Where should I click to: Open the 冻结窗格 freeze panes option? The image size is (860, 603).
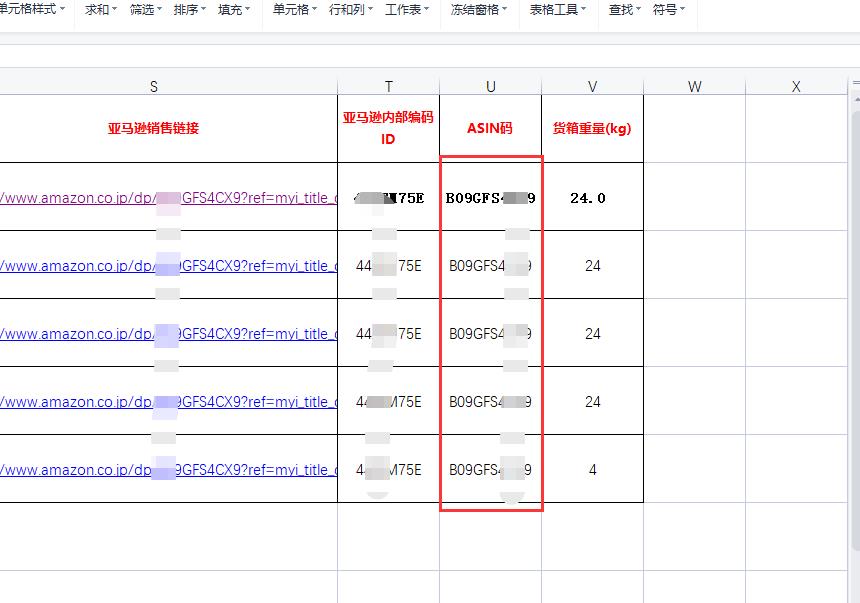coord(478,9)
